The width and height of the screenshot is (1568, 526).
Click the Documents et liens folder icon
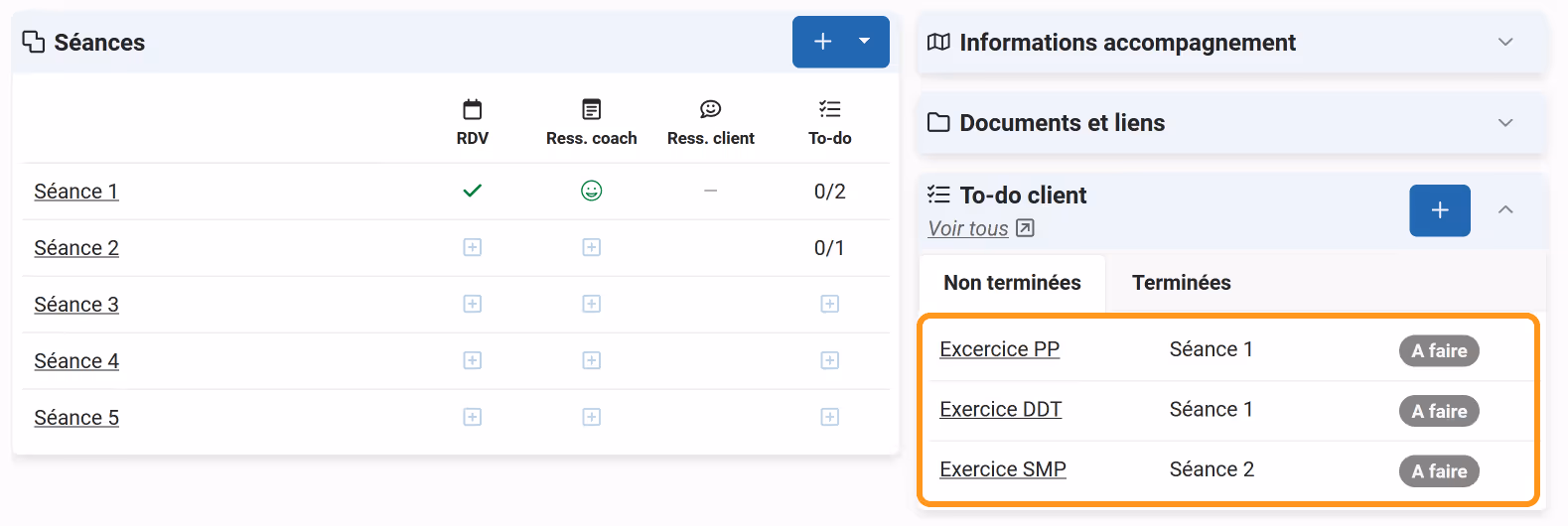938,122
